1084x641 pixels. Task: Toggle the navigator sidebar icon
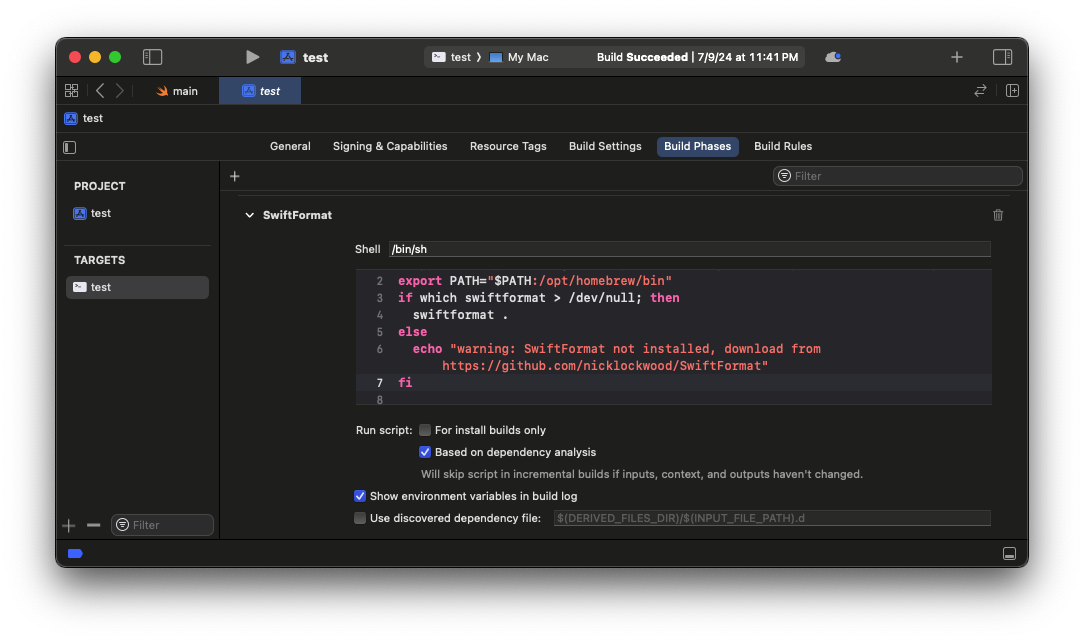click(152, 57)
